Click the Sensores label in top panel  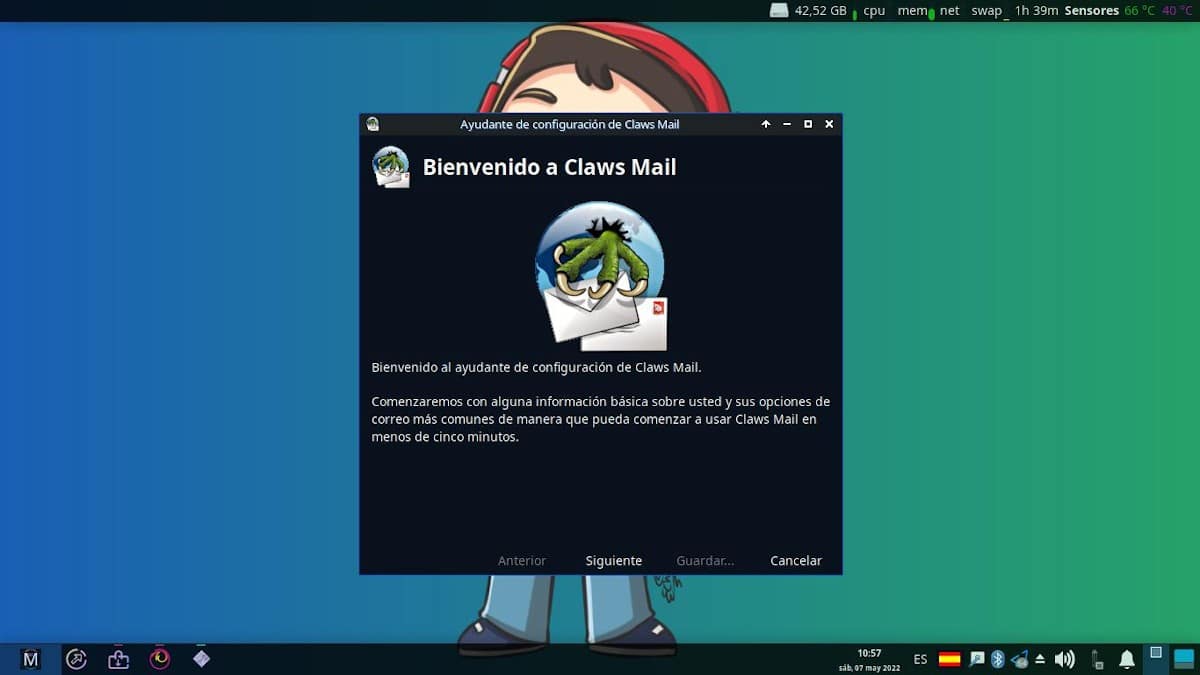click(1091, 11)
